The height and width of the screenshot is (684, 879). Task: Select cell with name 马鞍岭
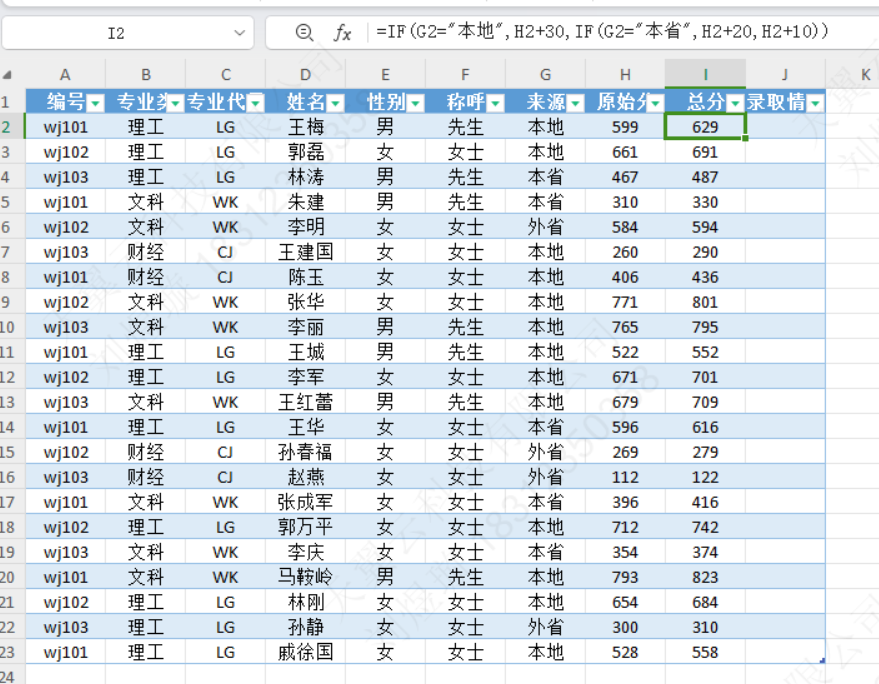[306, 577]
